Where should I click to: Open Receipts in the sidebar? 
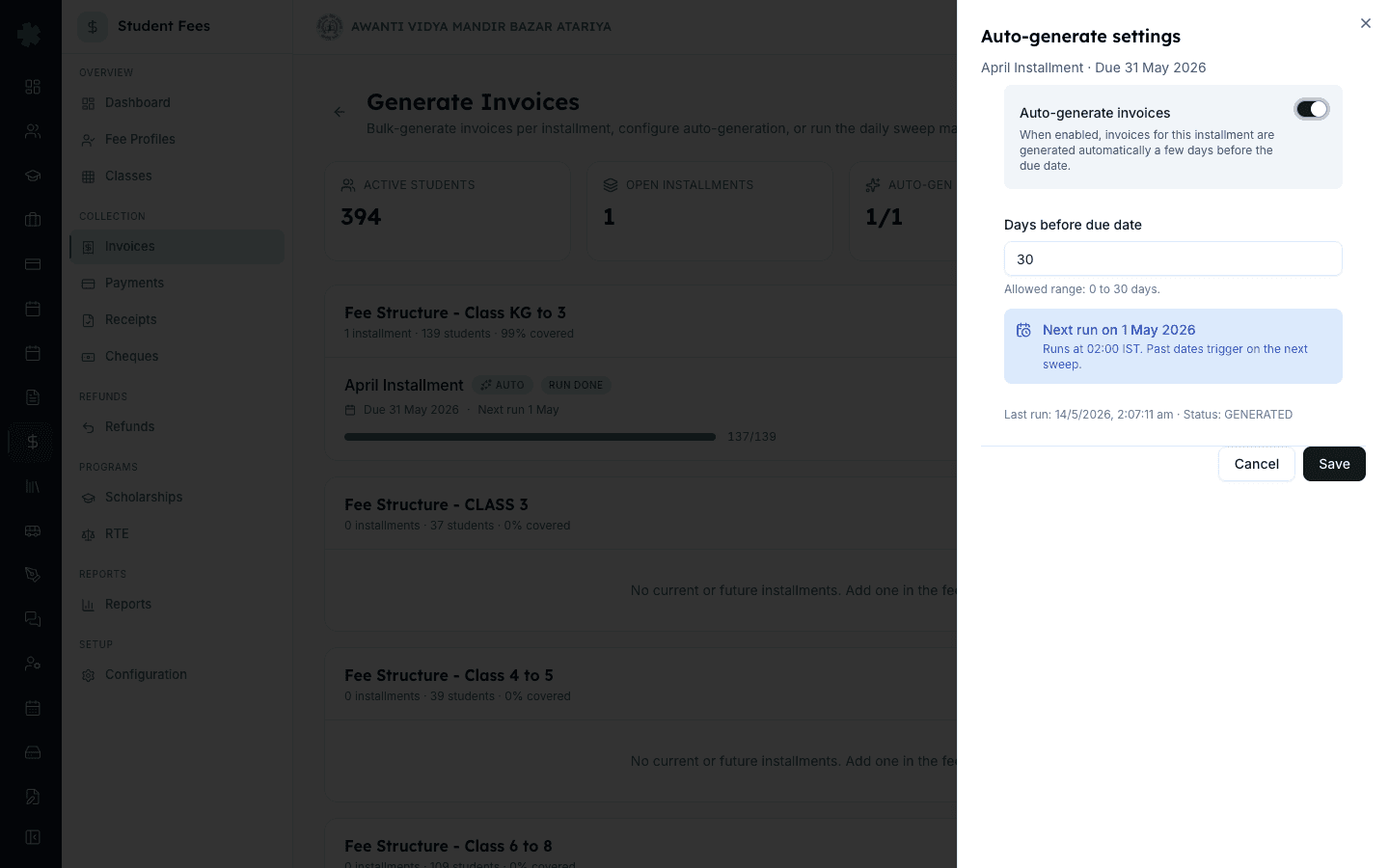pos(177,320)
